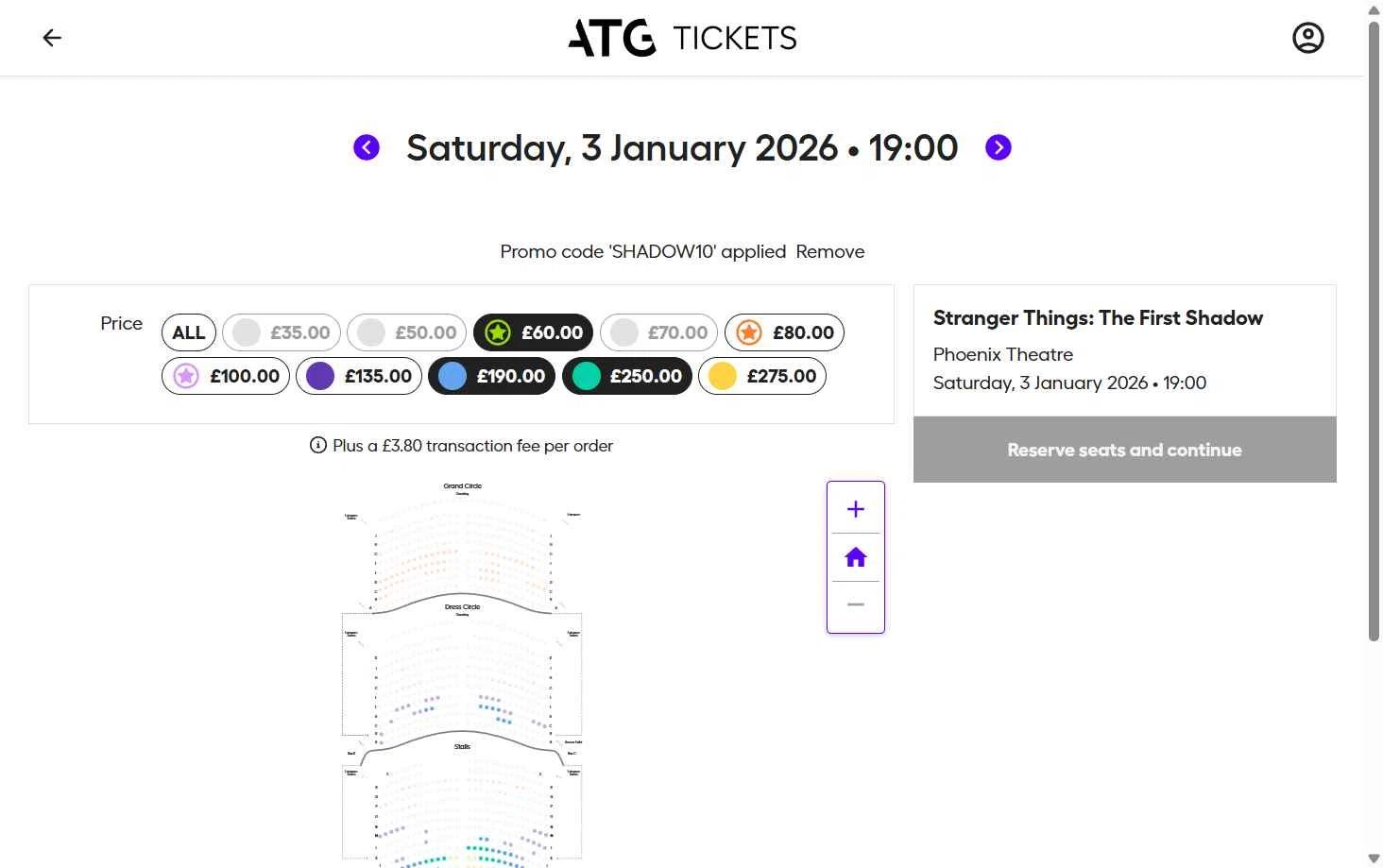
Task: Go to the previous performance date
Action: point(367,147)
